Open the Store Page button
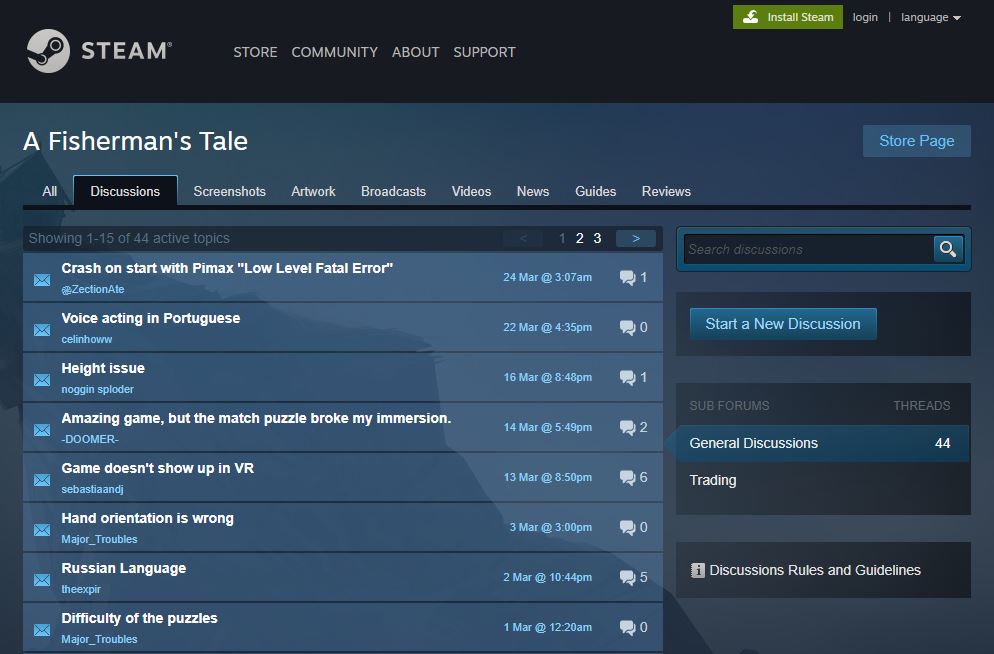The image size is (994, 654). 917,141
